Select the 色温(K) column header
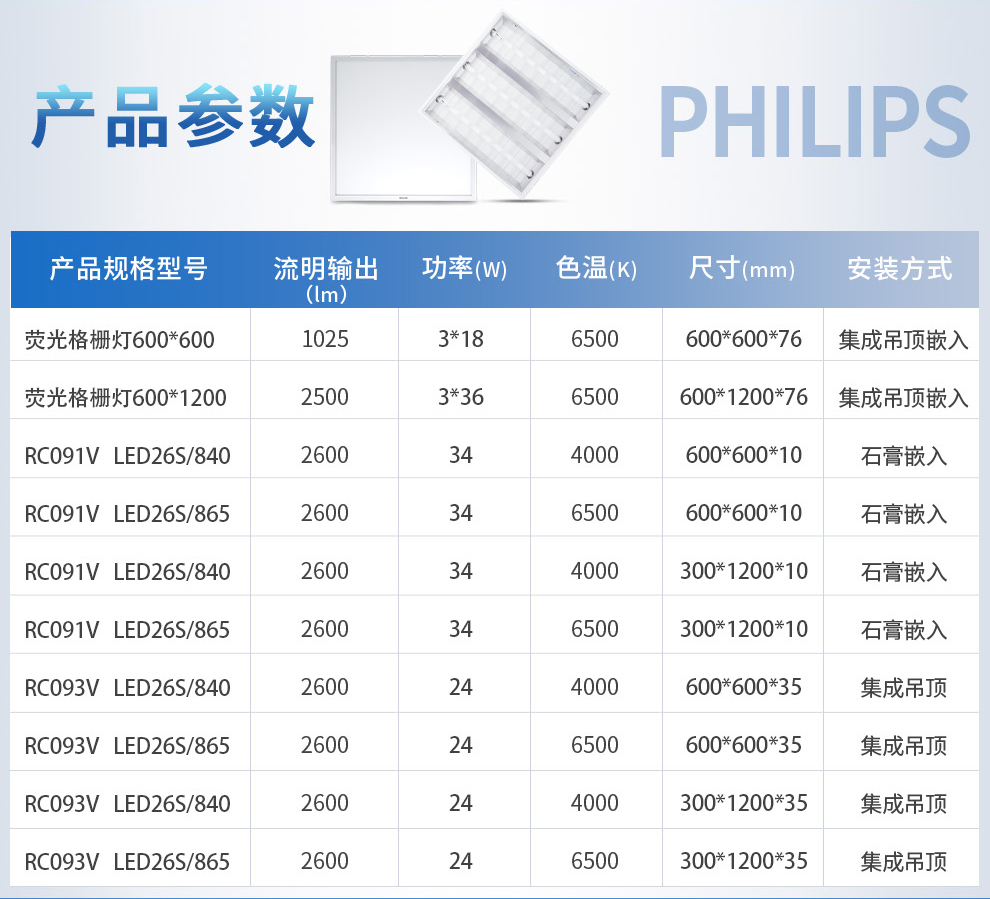990x899 pixels. (x=596, y=269)
